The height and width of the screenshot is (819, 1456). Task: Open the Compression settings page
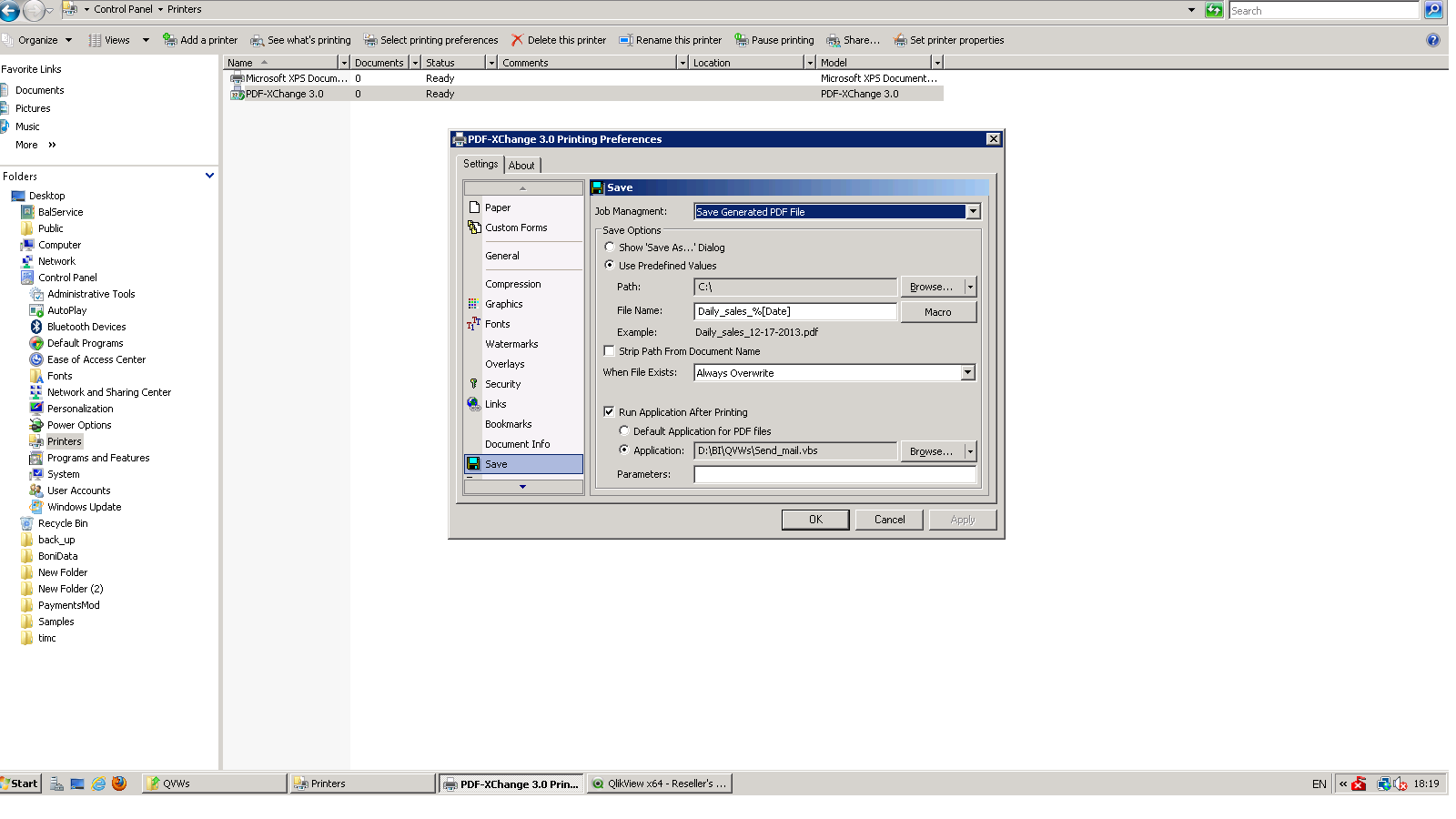click(513, 284)
